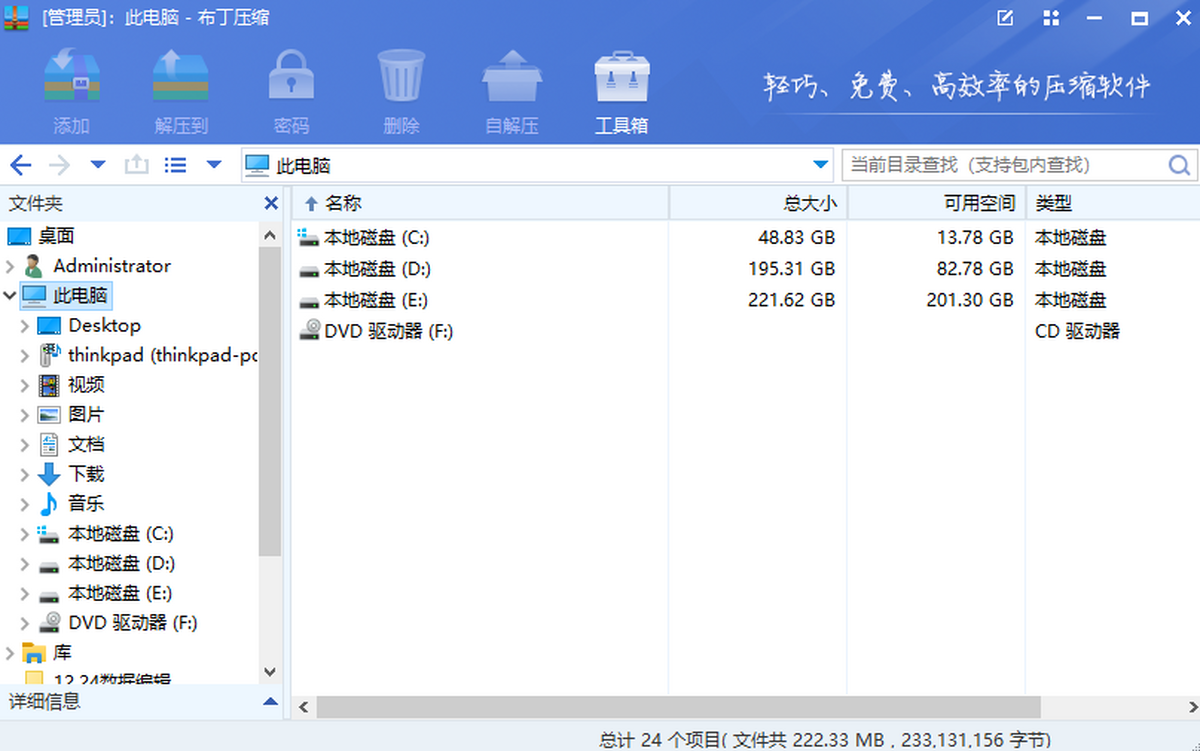The height and width of the screenshot is (751, 1200).
Task: Click the file list horizontal scrollbar thumb
Action: [x=679, y=707]
